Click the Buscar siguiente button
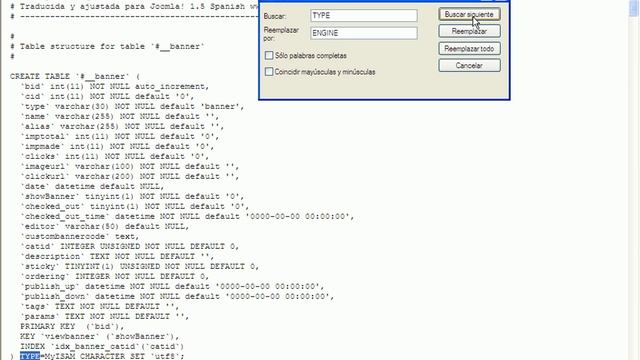The height and width of the screenshot is (360, 640). point(469,14)
